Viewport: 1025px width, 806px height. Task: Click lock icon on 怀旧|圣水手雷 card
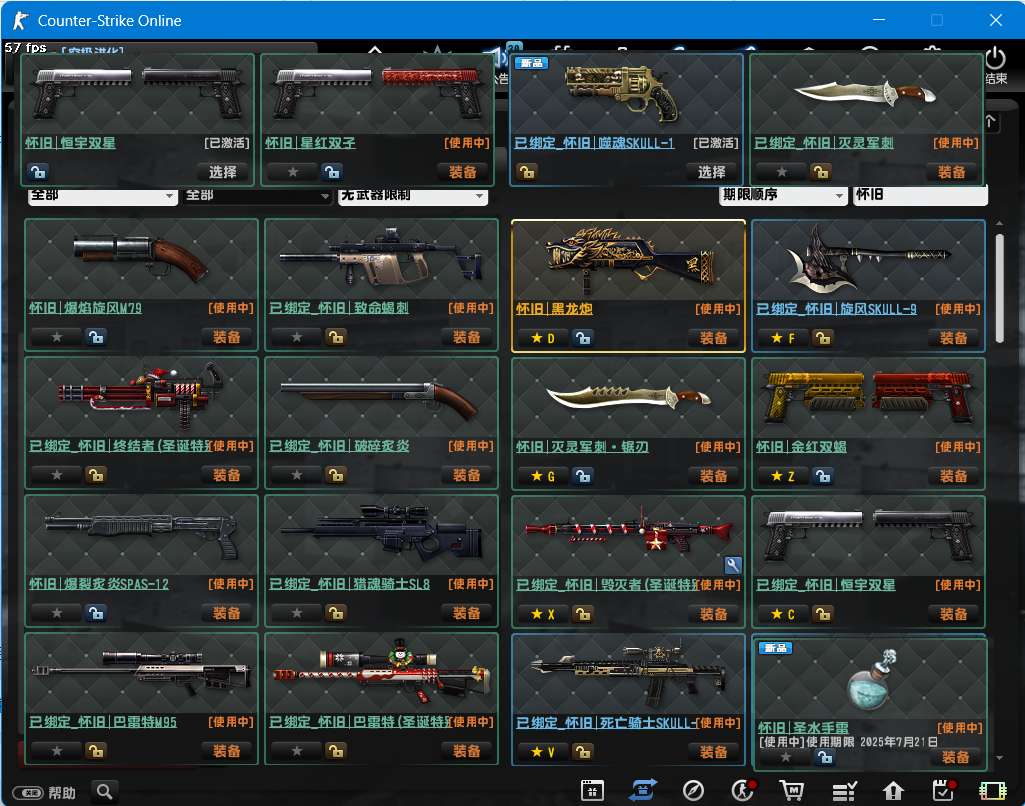tap(825, 757)
